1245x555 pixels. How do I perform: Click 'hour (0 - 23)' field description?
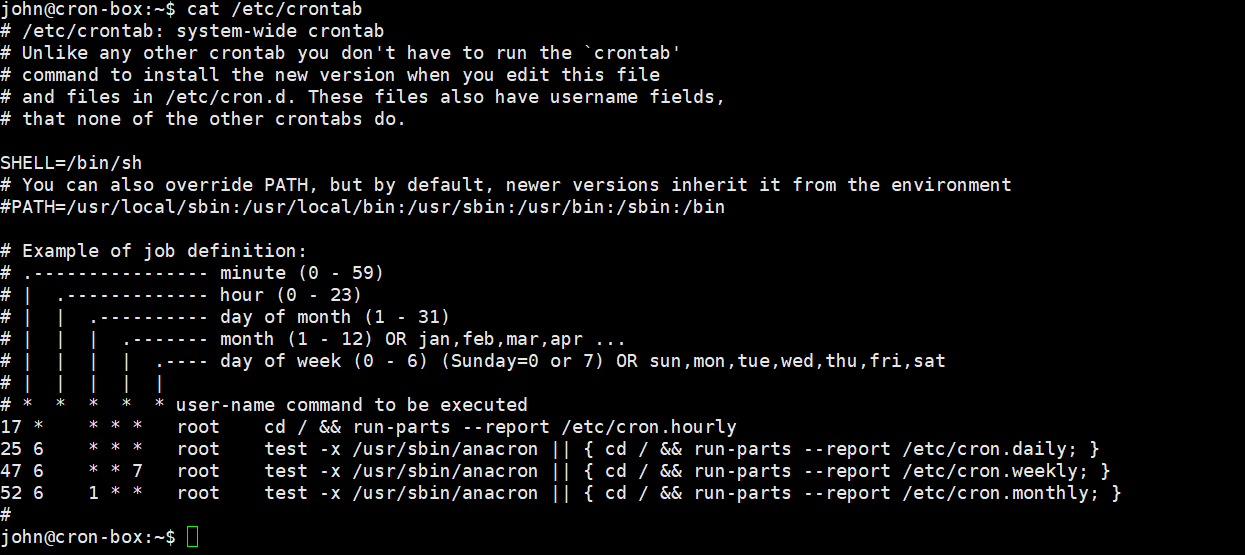291,295
